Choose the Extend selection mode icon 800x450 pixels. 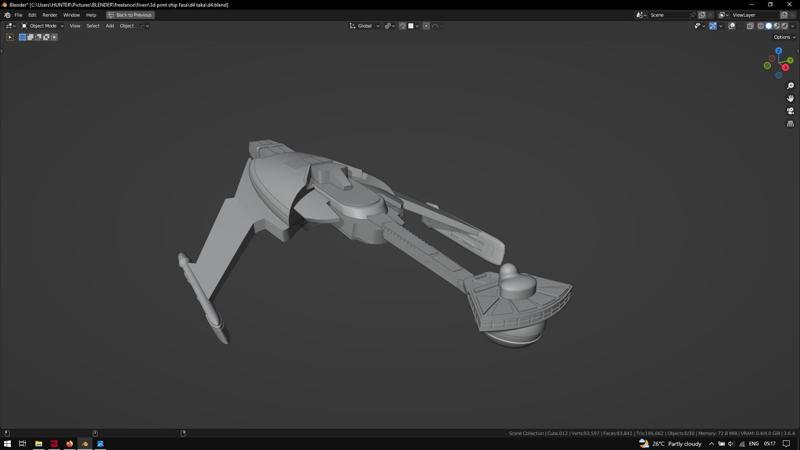[x=30, y=37]
